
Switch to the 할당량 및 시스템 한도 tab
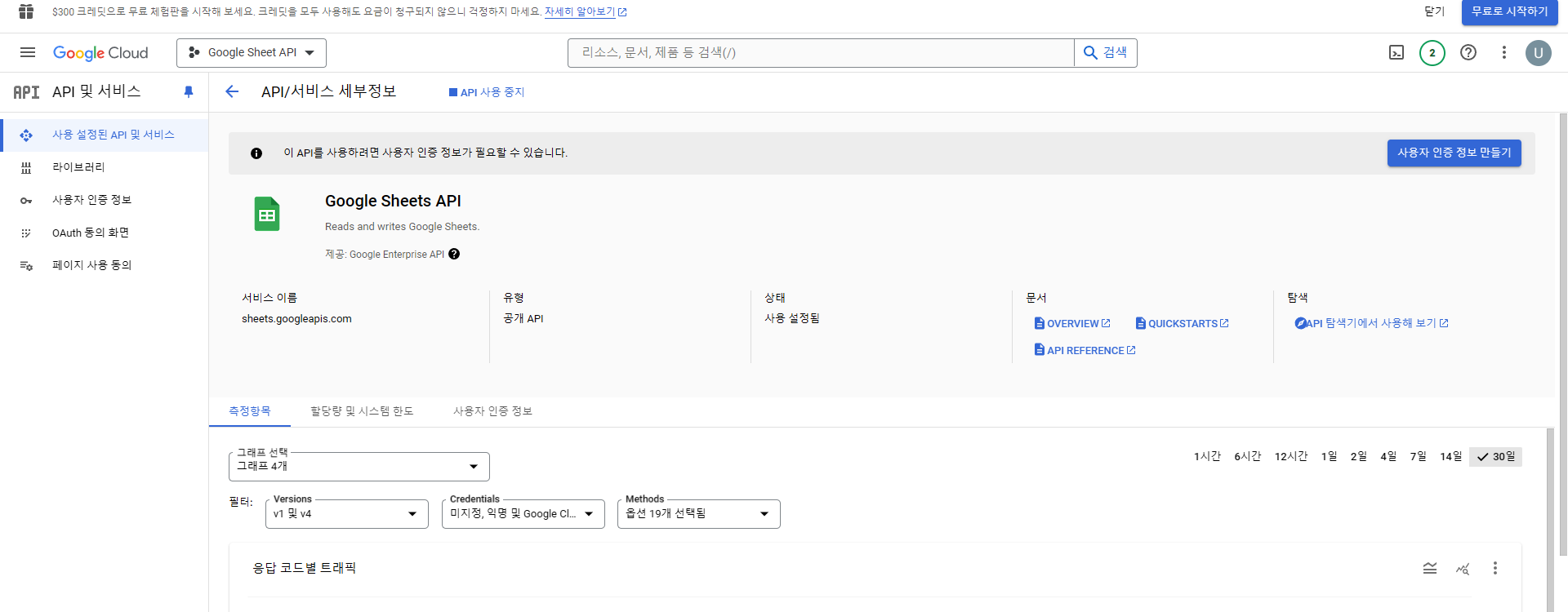tap(362, 411)
